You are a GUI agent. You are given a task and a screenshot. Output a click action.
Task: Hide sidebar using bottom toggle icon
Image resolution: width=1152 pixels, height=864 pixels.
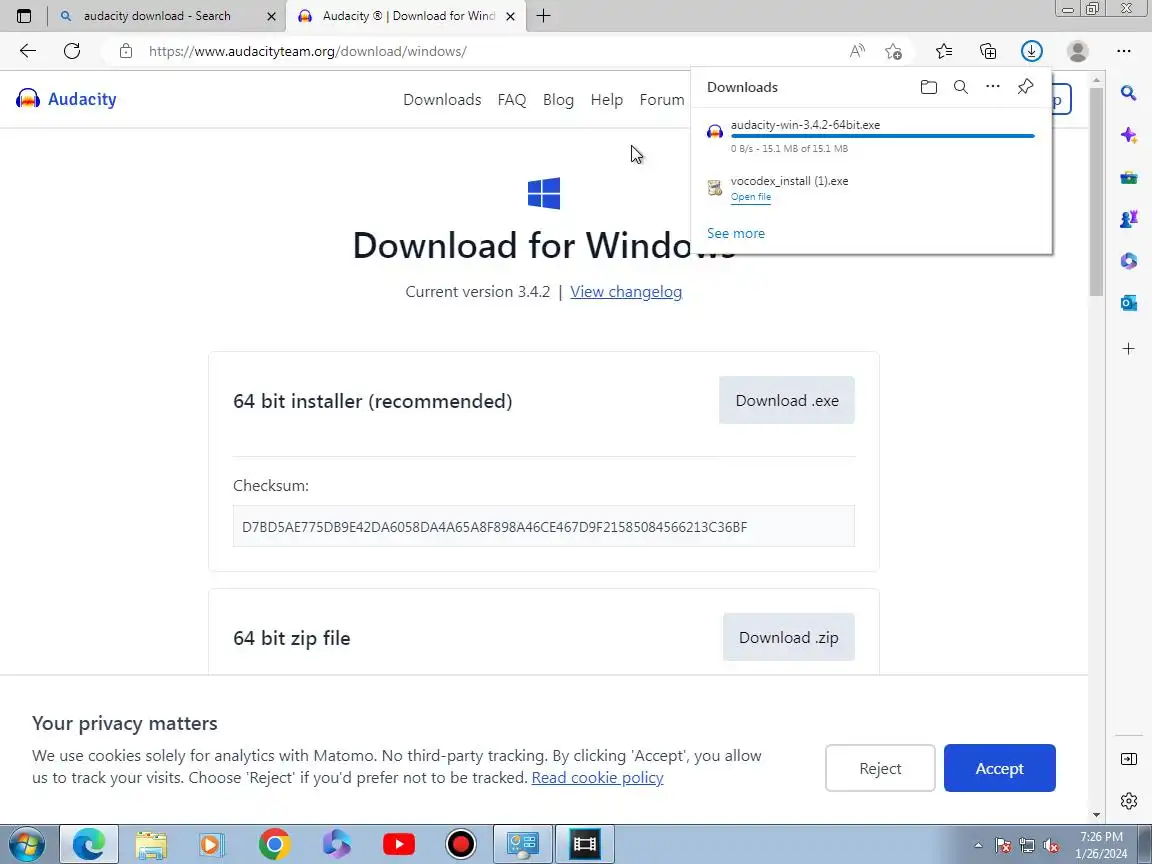[x=1128, y=759]
